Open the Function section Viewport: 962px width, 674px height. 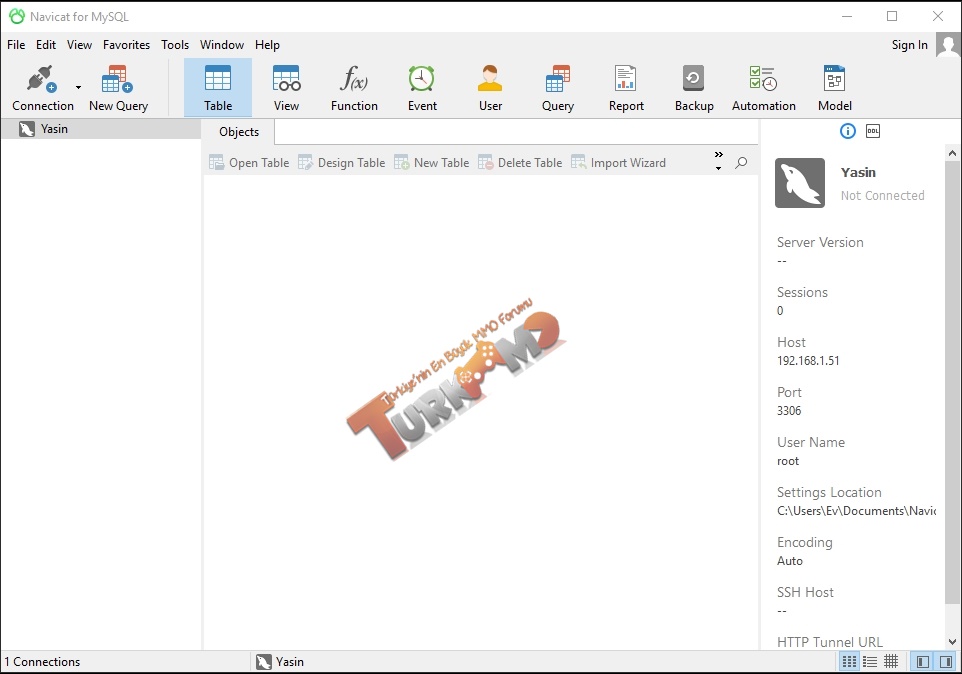click(354, 89)
